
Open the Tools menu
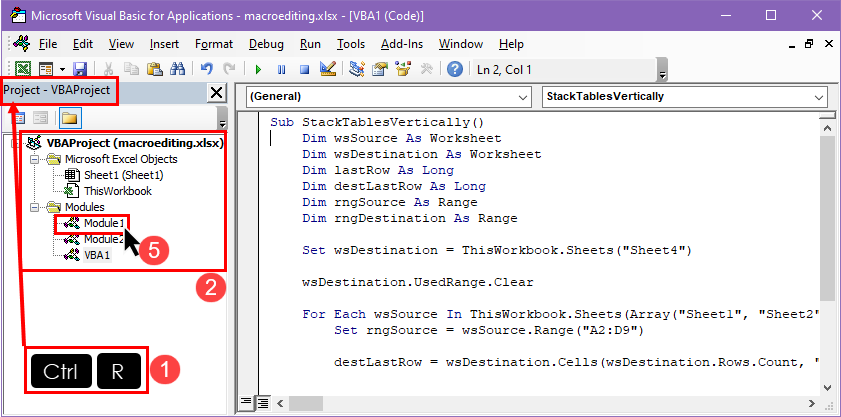(x=351, y=44)
